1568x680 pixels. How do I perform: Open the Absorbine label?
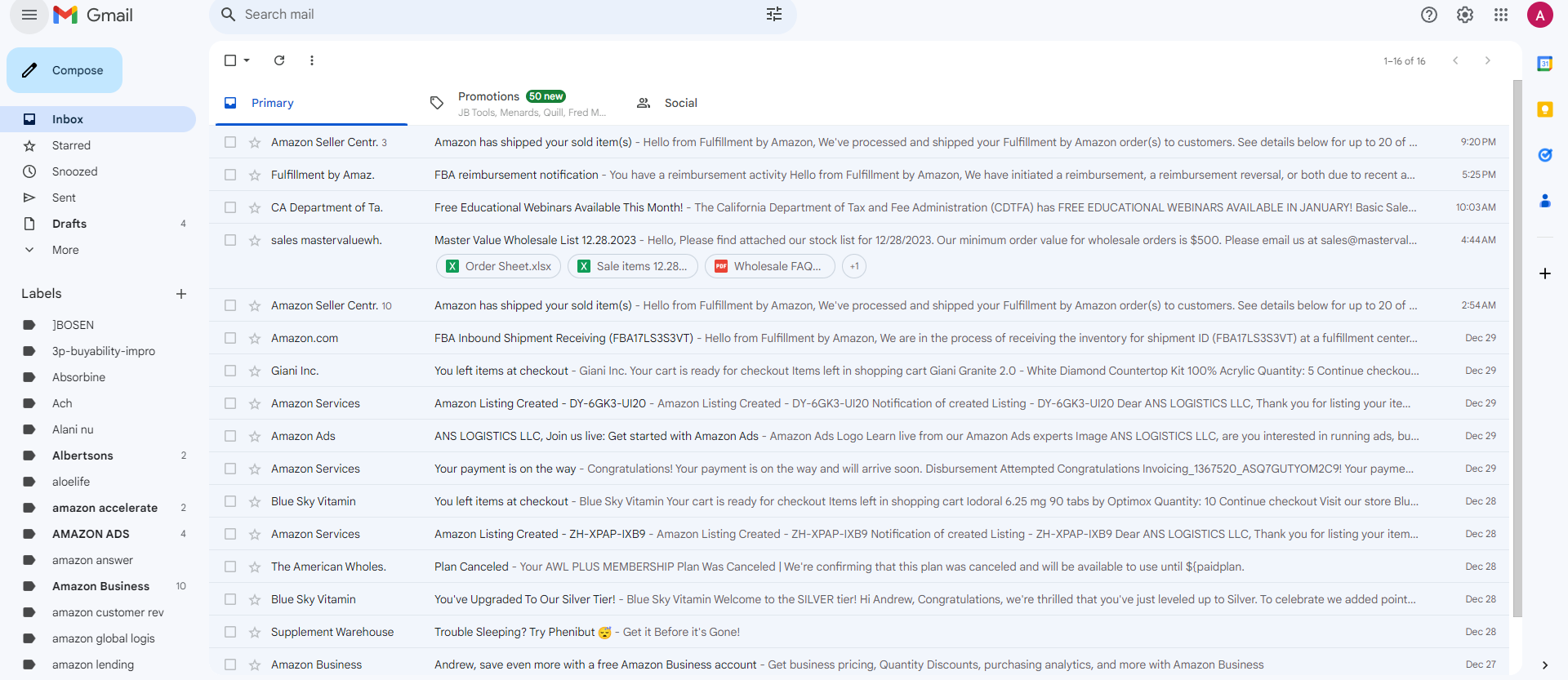[x=98, y=377]
